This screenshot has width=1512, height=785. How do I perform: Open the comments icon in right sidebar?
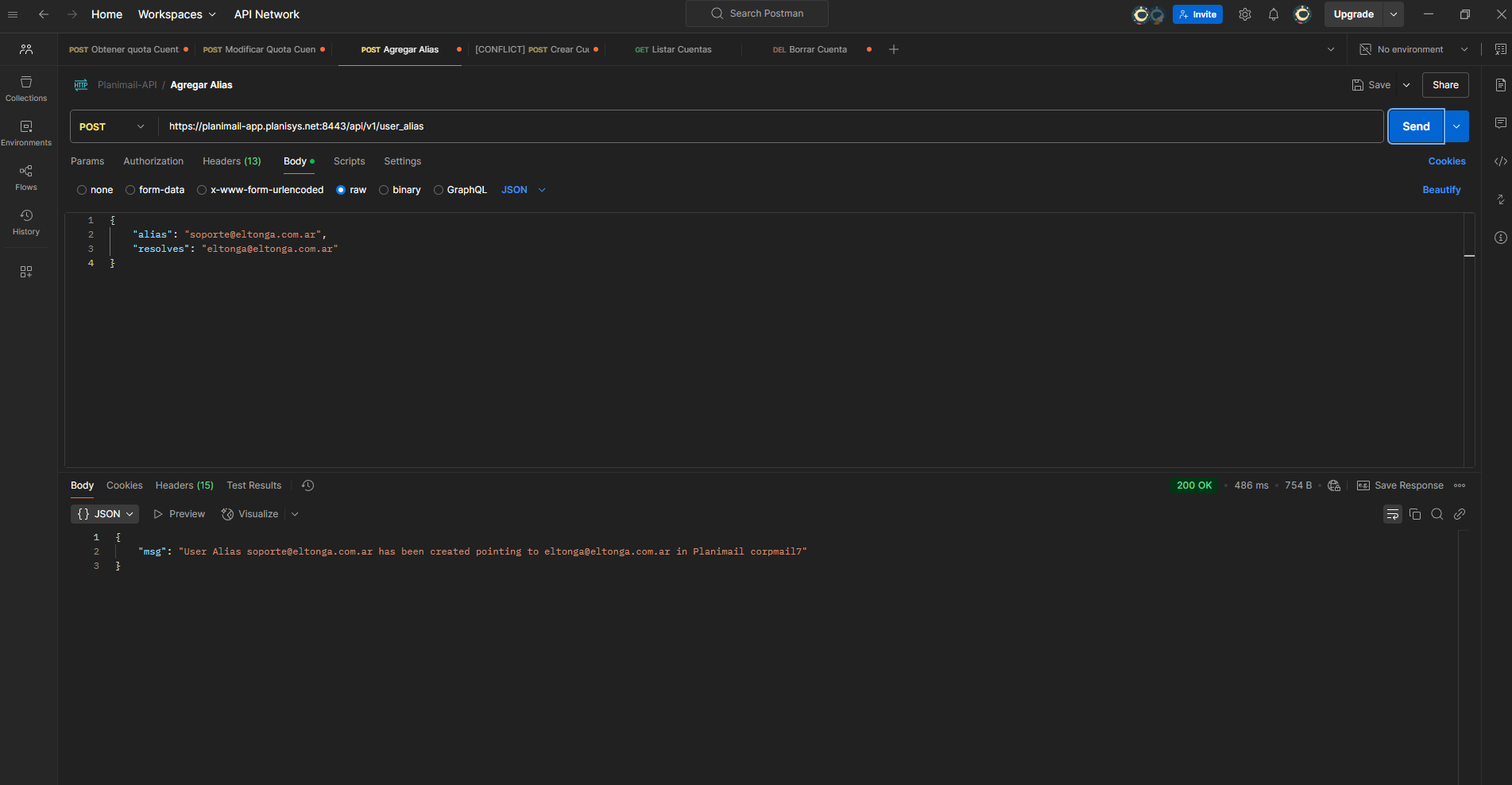pyautogui.click(x=1500, y=123)
